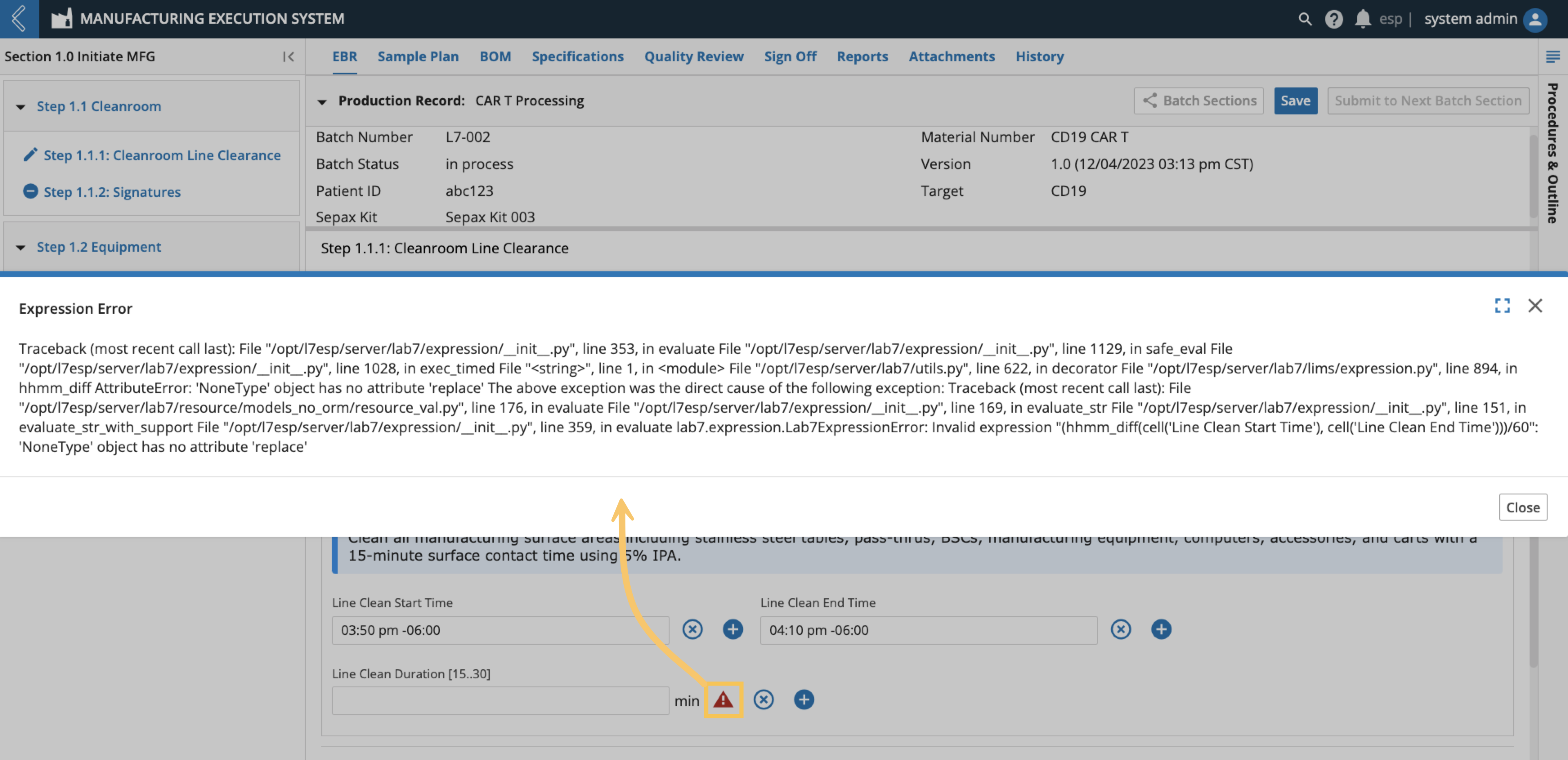Open the Reports tab
Image resolution: width=1568 pixels, height=760 pixels.
pyautogui.click(x=862, y=56)
